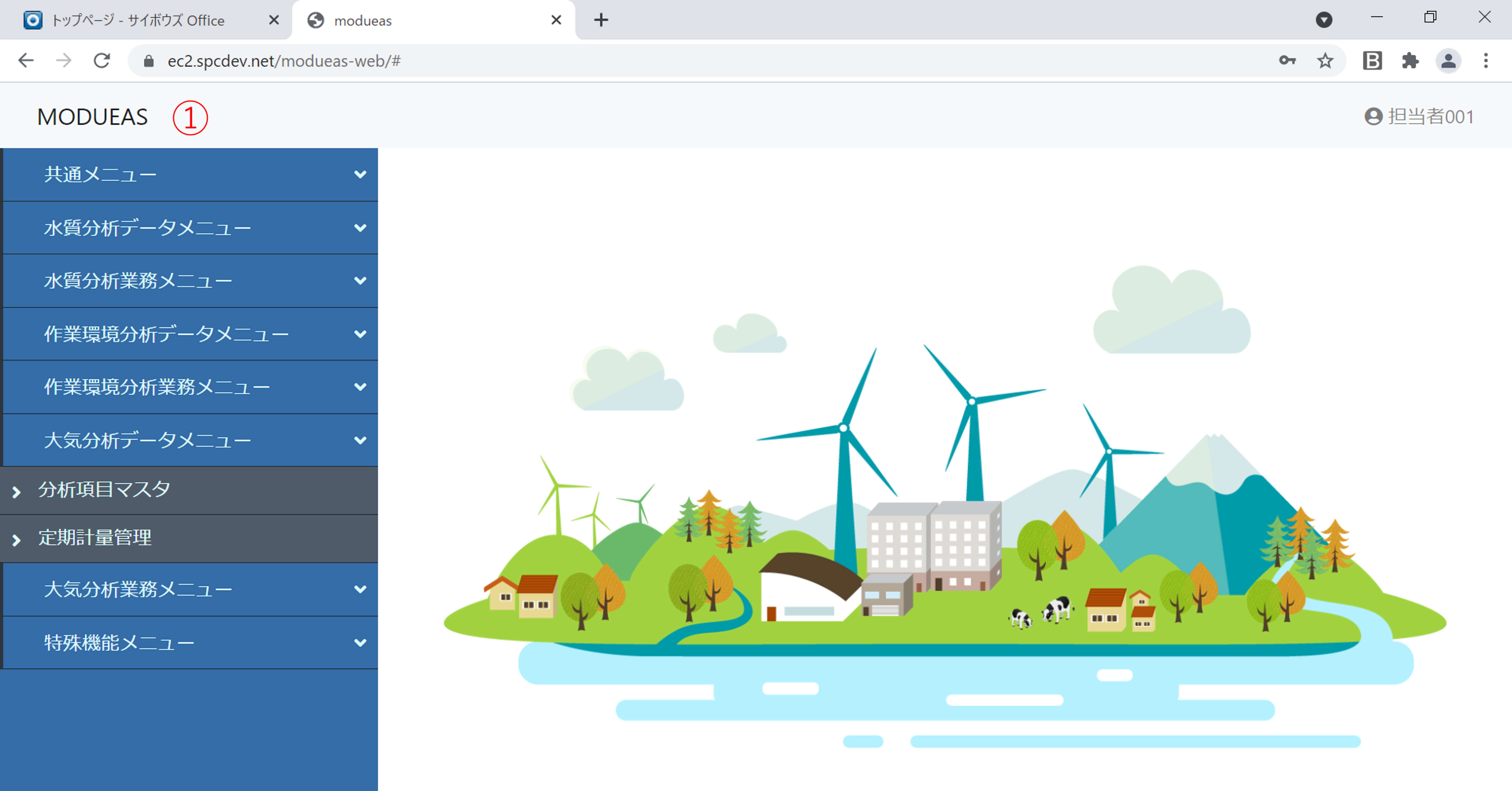This screenshot has width=1512, height=791.
Task: Open 共通メニュー menu item
Action: (190, 175)
